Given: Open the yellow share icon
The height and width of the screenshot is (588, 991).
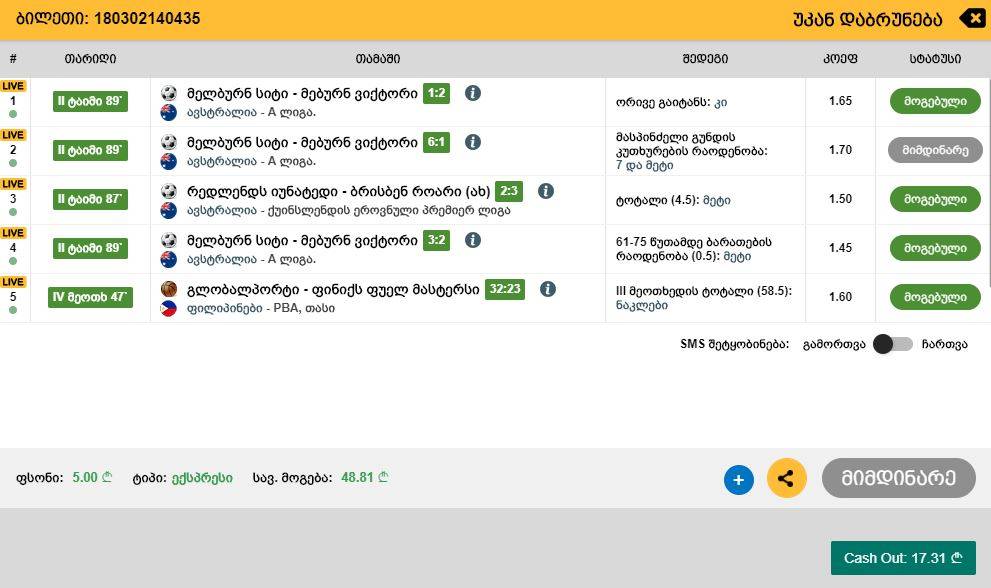Looking at the screenshot, I should pos(787,479).
